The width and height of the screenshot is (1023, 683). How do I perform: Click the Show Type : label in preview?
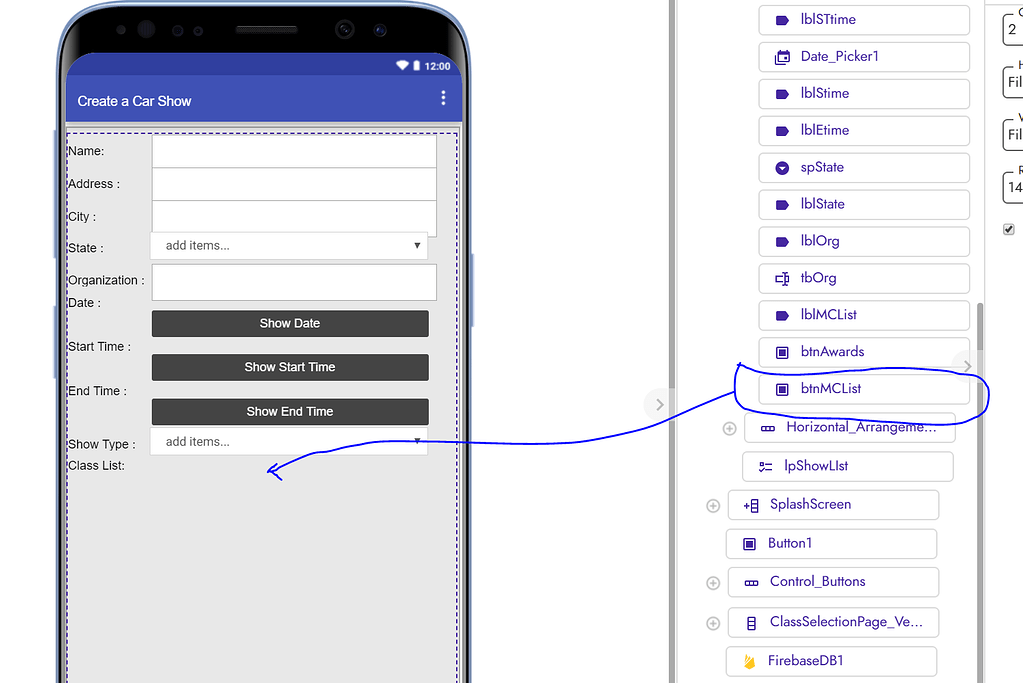pyautogui.click(x=102, y=444)
